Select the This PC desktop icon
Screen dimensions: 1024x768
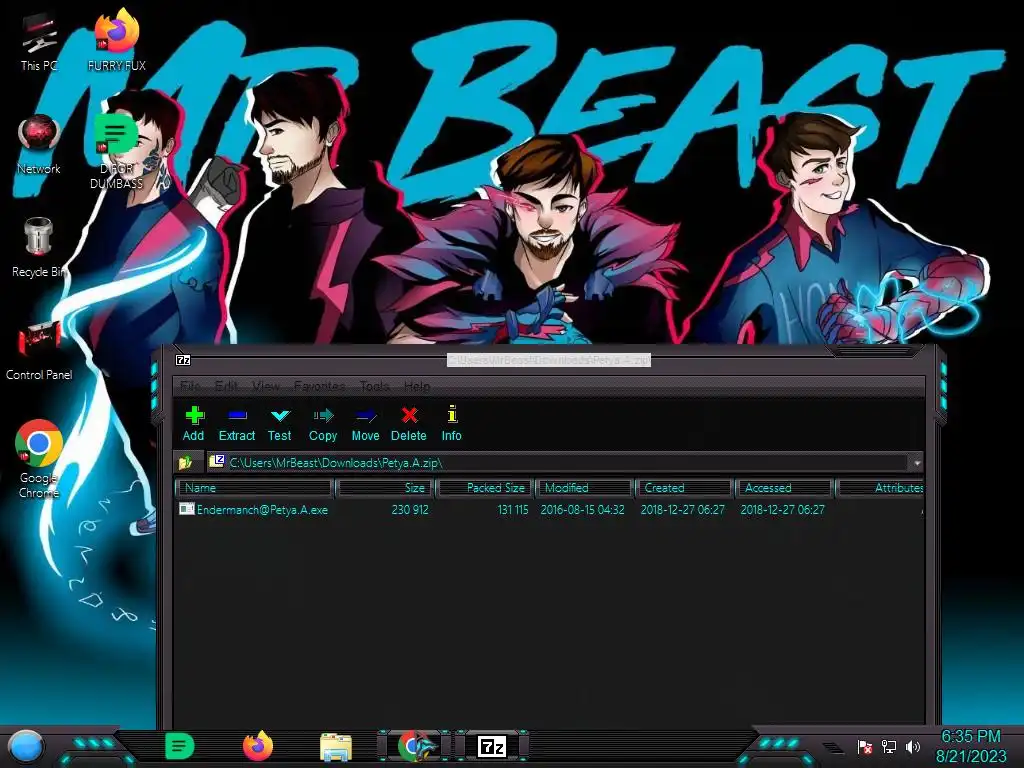point(39,42)
